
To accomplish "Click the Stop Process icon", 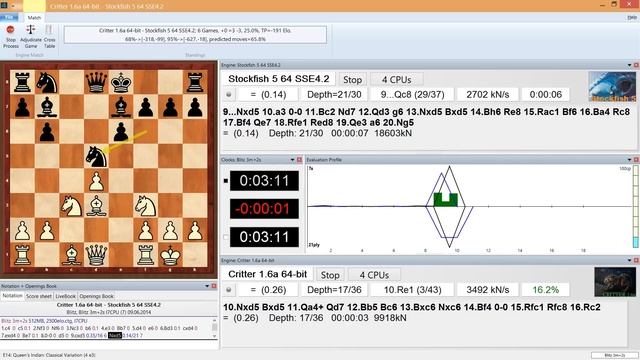I will tap(10, 29).
